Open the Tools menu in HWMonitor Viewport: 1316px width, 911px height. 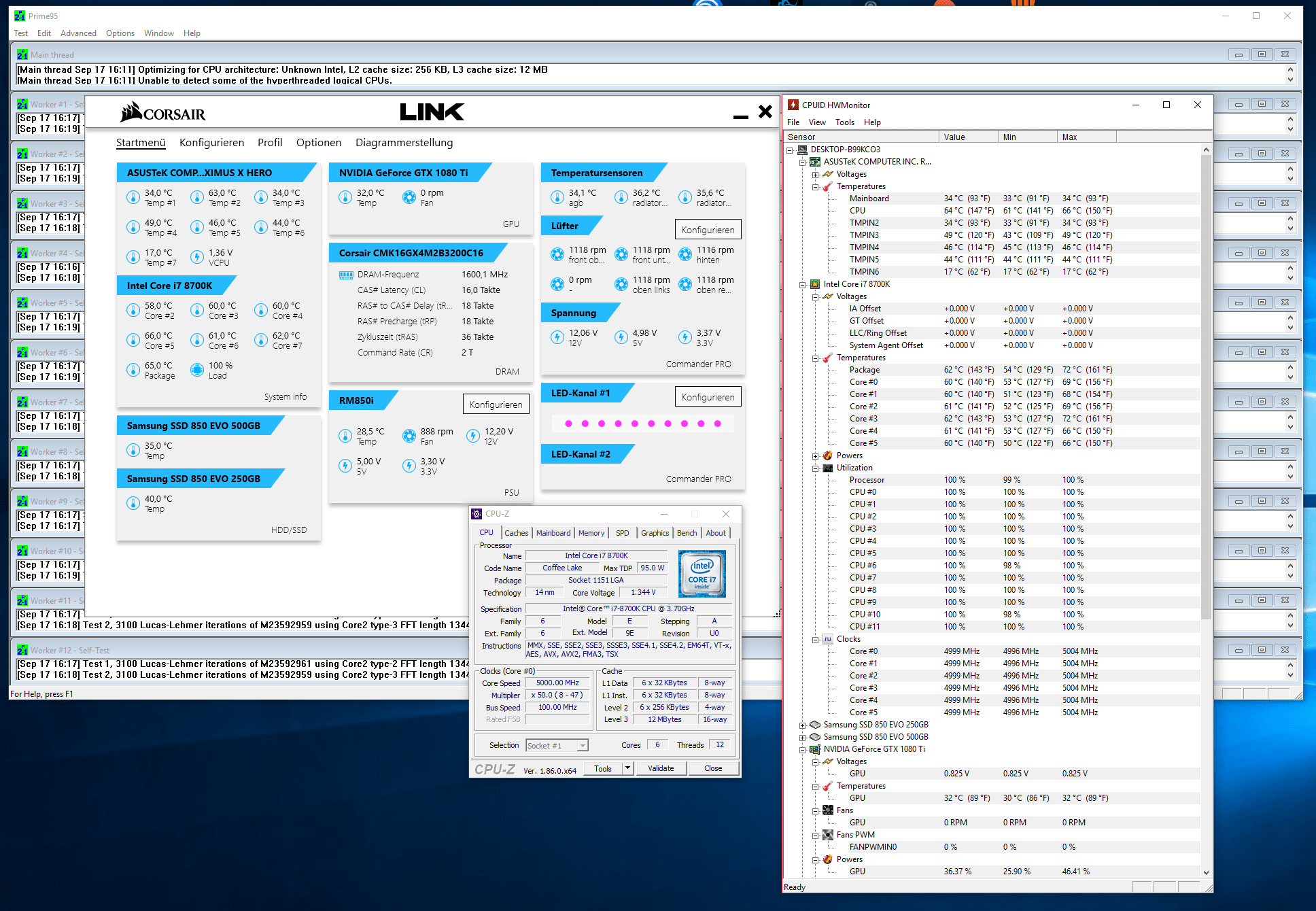click(x=845, y=122)
